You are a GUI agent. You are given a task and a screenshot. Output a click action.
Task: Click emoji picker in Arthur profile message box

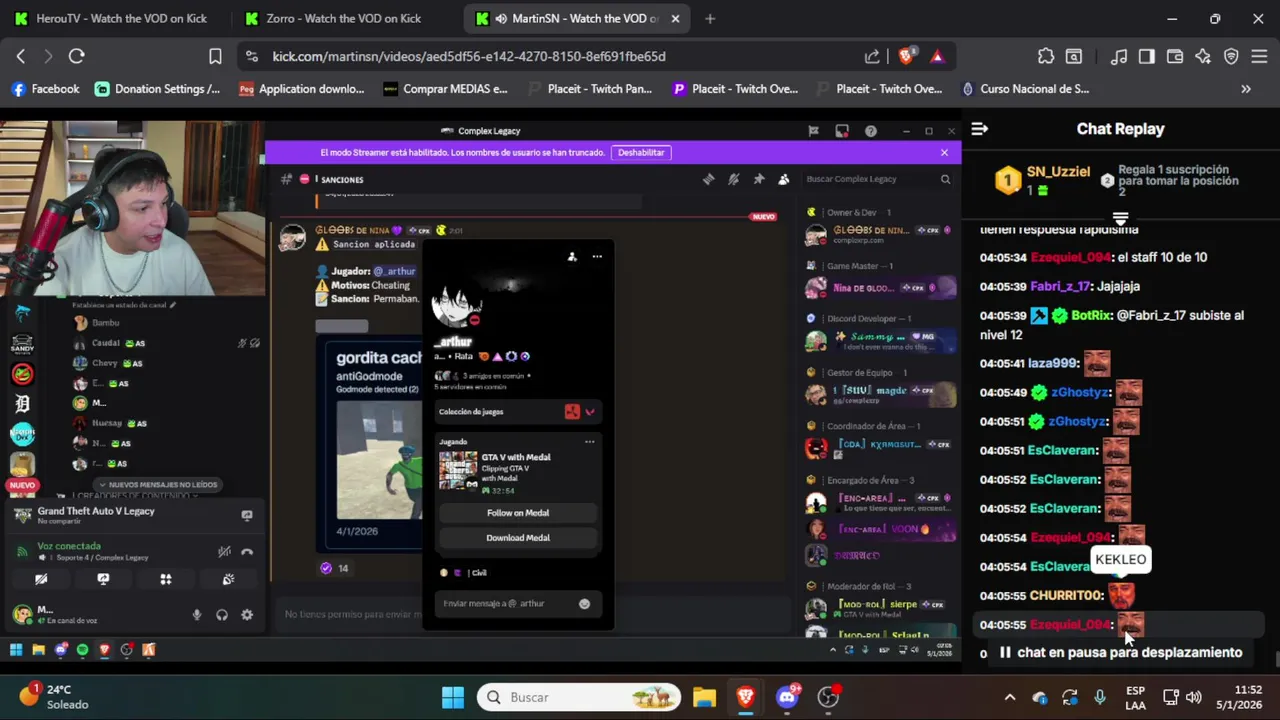[584, 604]
